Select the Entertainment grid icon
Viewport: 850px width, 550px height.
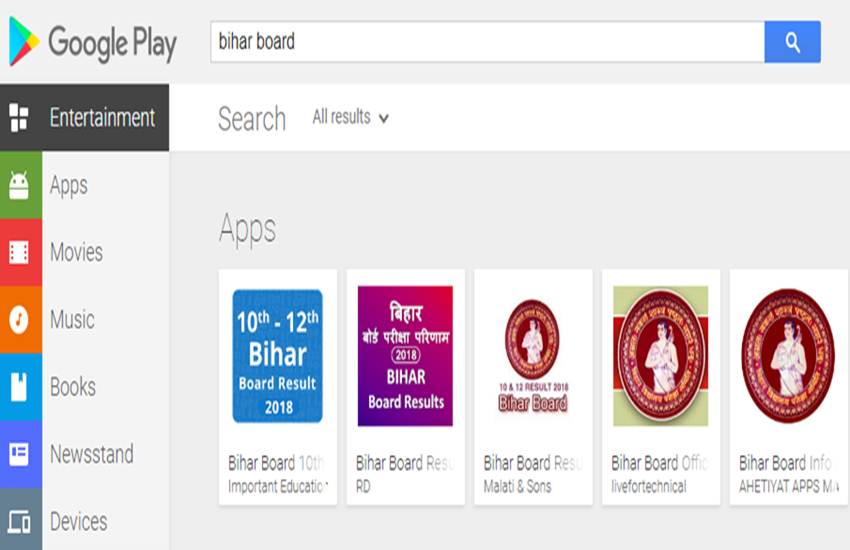(x=19, y=117)
